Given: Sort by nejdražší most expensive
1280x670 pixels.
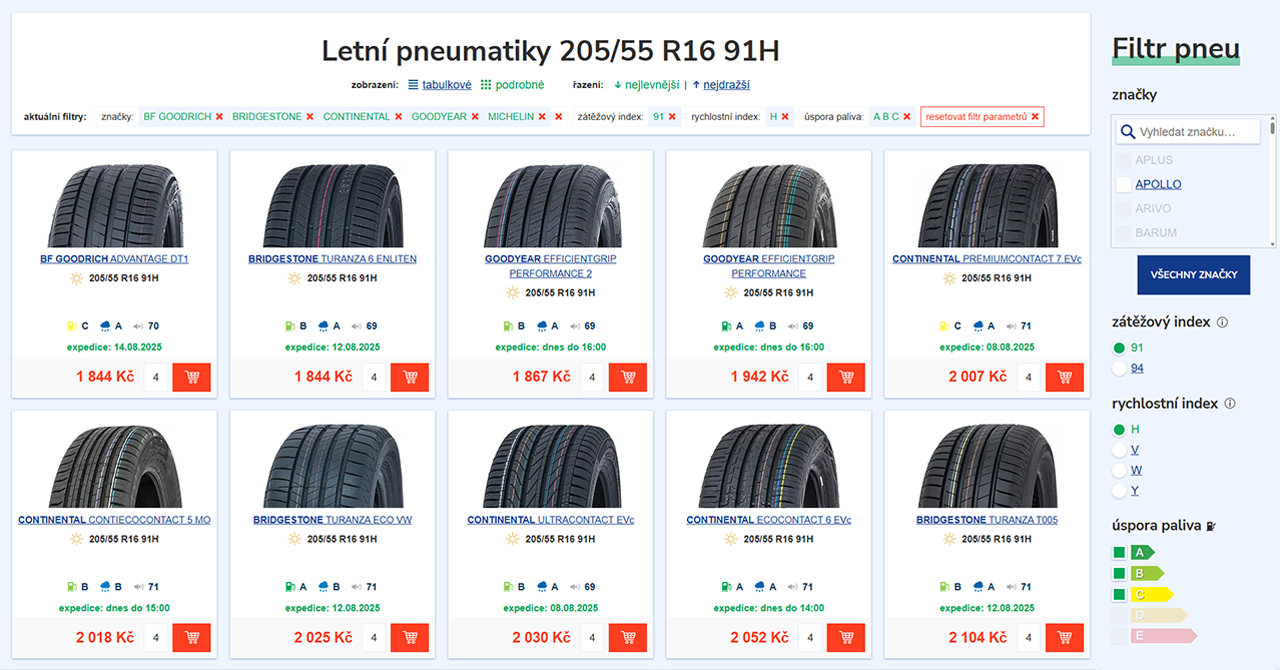Looking at the screenshot, I should [726, 85].
